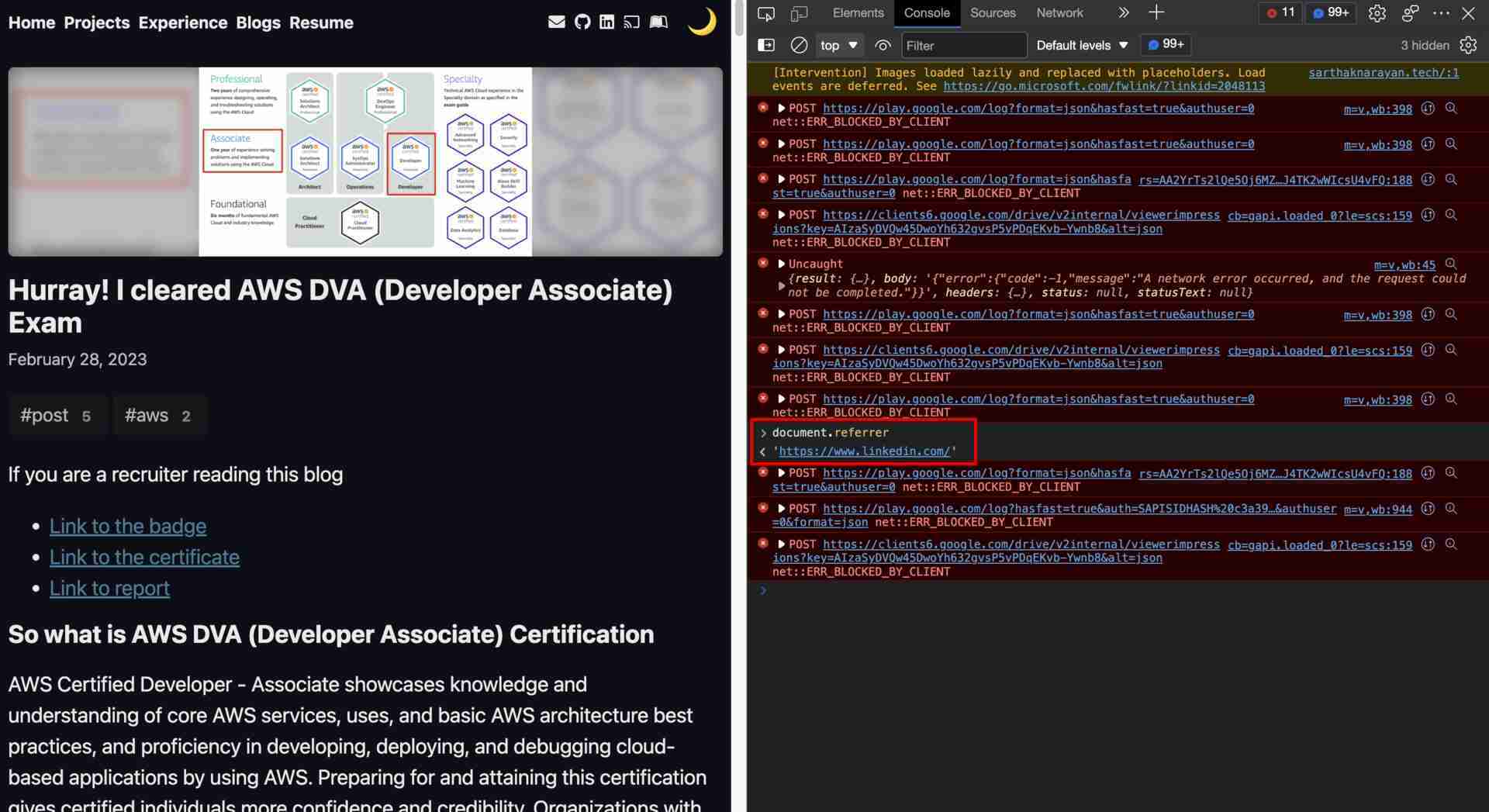1489x812 pixels.
Task: Open the RSS feed icon in site header
Action: coord(632,22)
